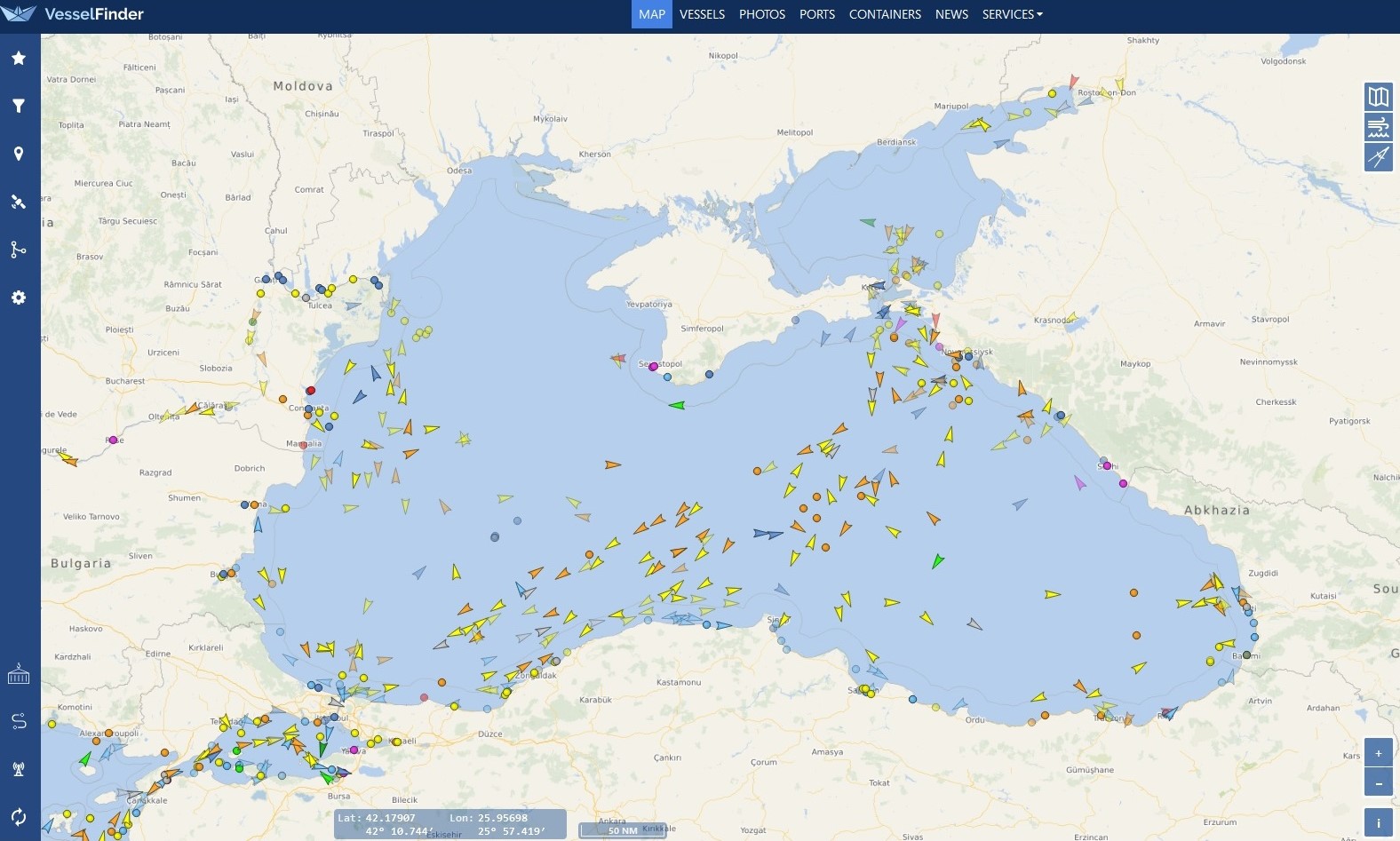This screenshot has width=1400, height=841.
Task: Click the container ship icon in the sidebar
Action: pyautogui.click(x=19, y=675)
